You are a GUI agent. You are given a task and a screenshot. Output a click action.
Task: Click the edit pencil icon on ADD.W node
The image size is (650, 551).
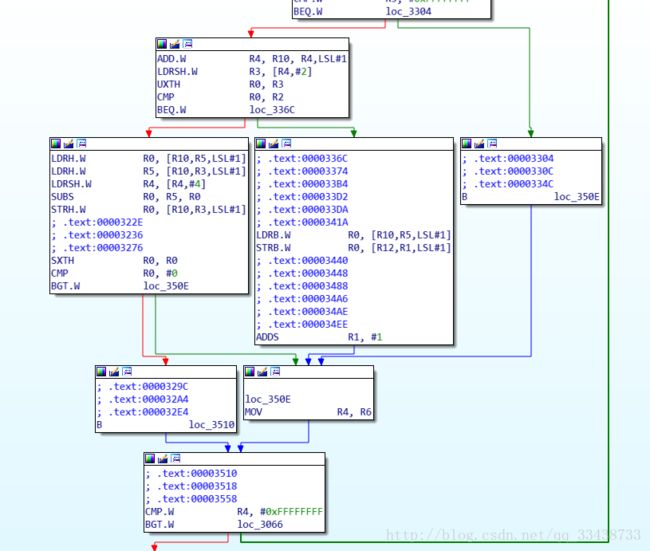(175, 44)
